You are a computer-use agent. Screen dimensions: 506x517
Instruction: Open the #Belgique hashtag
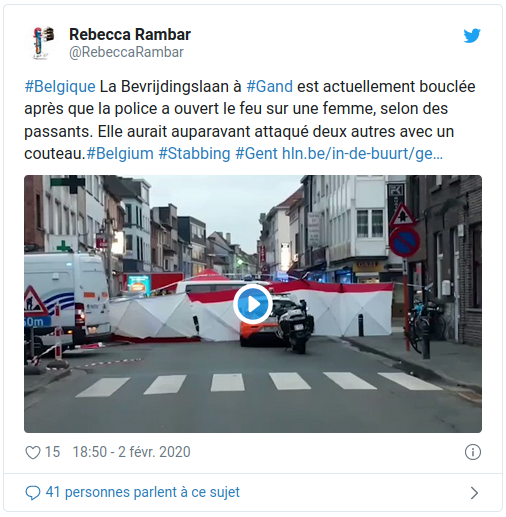coord(60,87)
